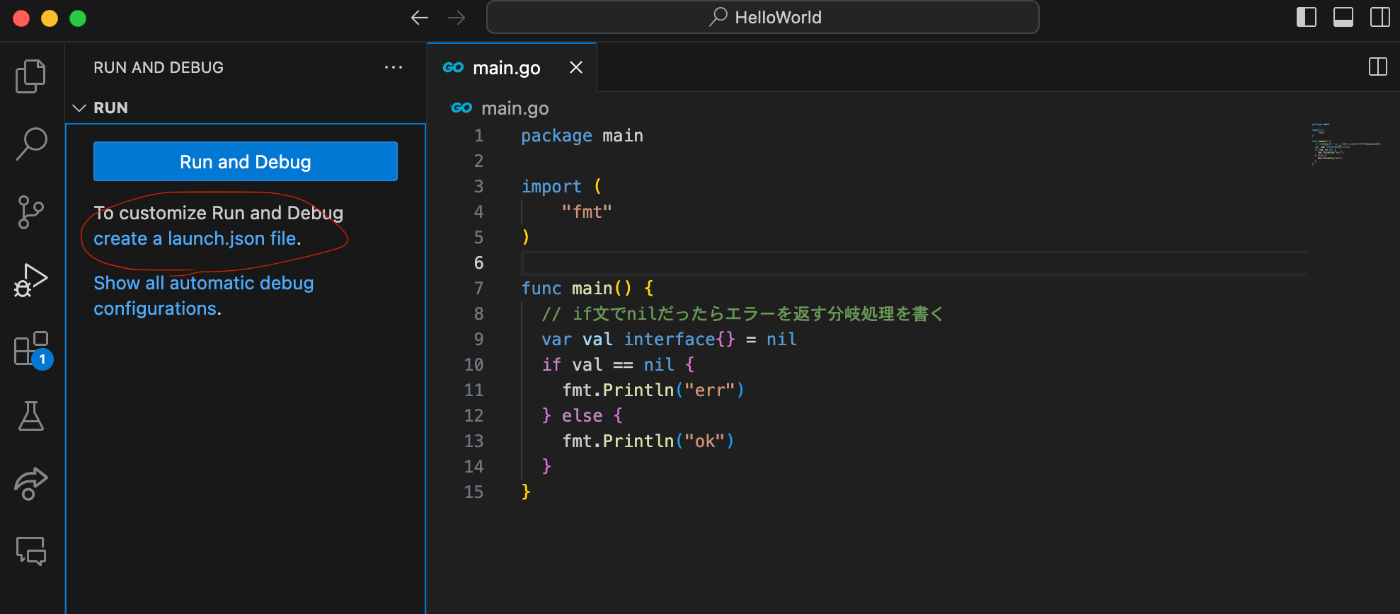This screenshot has height=614, width=1400.
Task: Go forward with the right arrow
Action: 456,17
